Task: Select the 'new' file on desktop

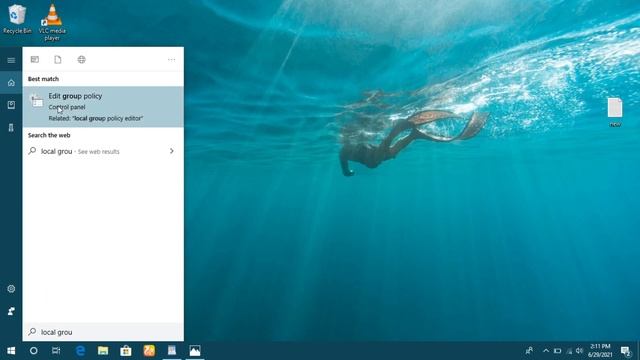Action: [615, 112]
